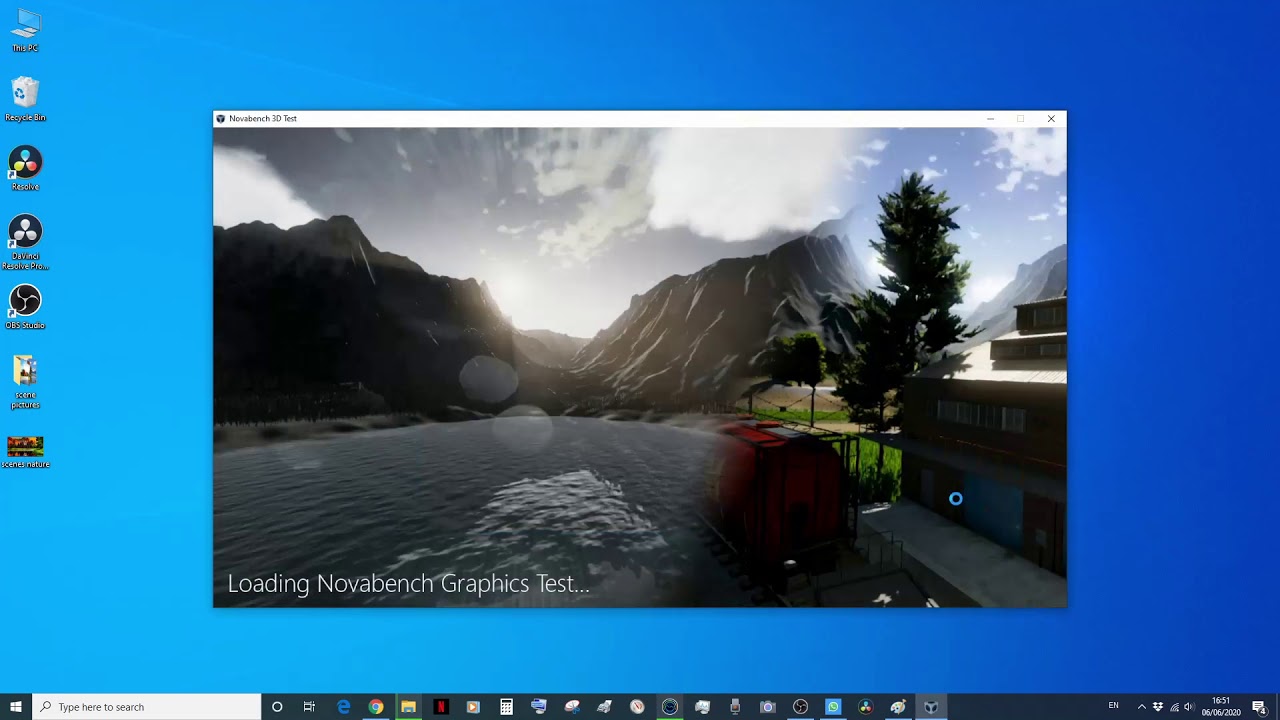The width and height of the screenshot is (1280, 720).
Task: Open the clock and date flyout
Action: tap(1221, 707)
